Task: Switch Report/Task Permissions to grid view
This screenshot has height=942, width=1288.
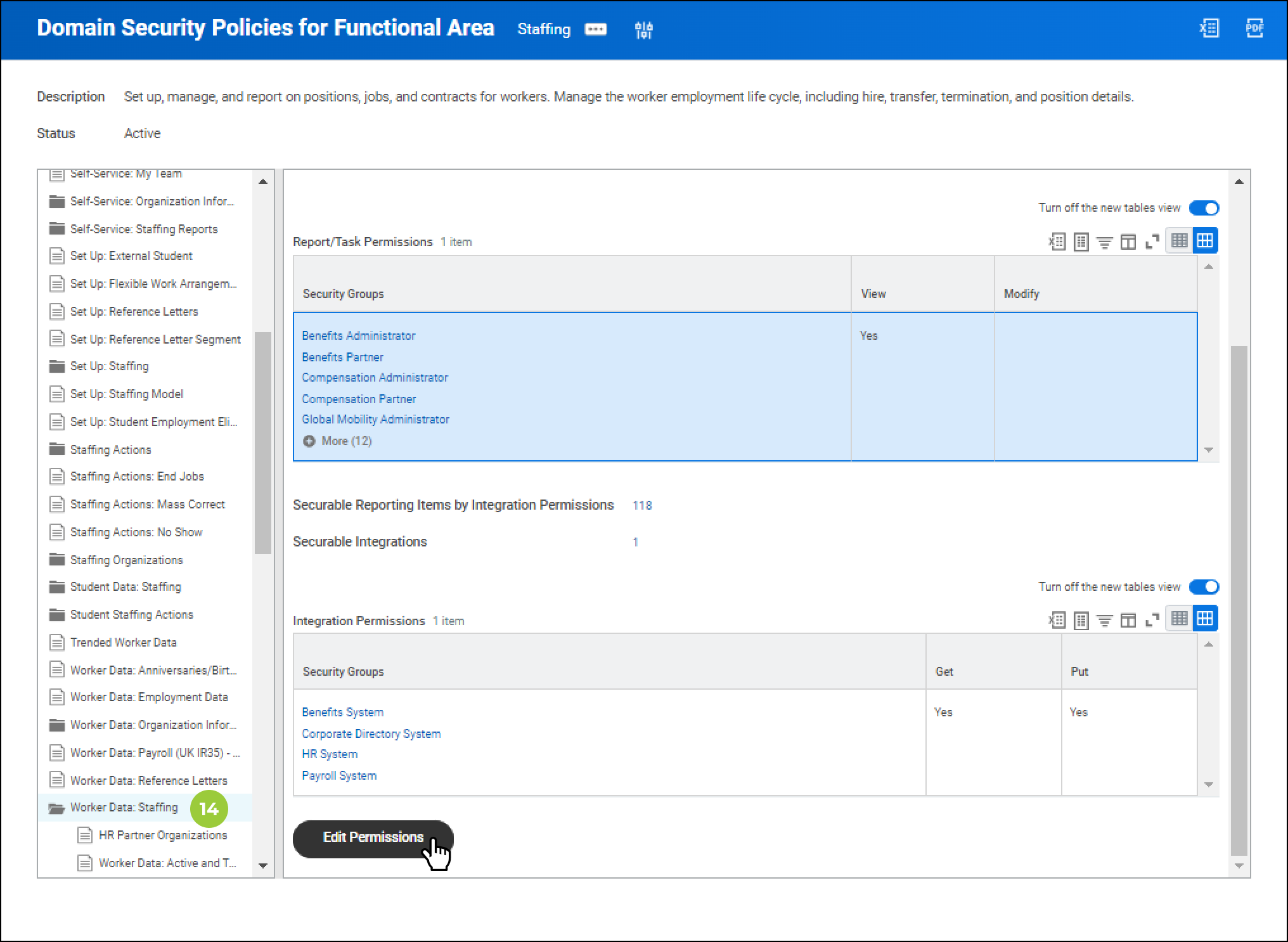Action: pos(1205,241)
